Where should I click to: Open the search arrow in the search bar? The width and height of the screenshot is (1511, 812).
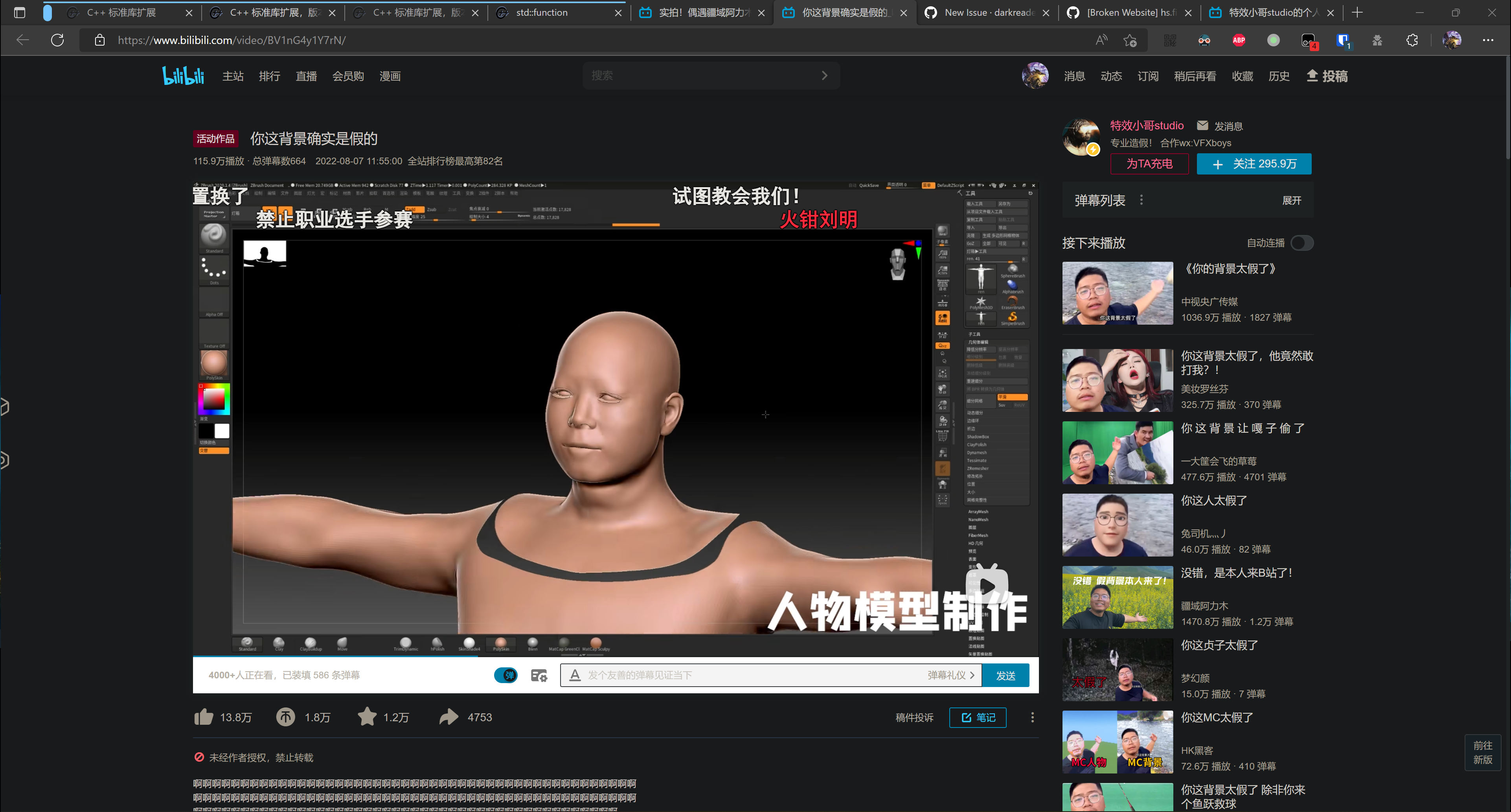(824, 75)
